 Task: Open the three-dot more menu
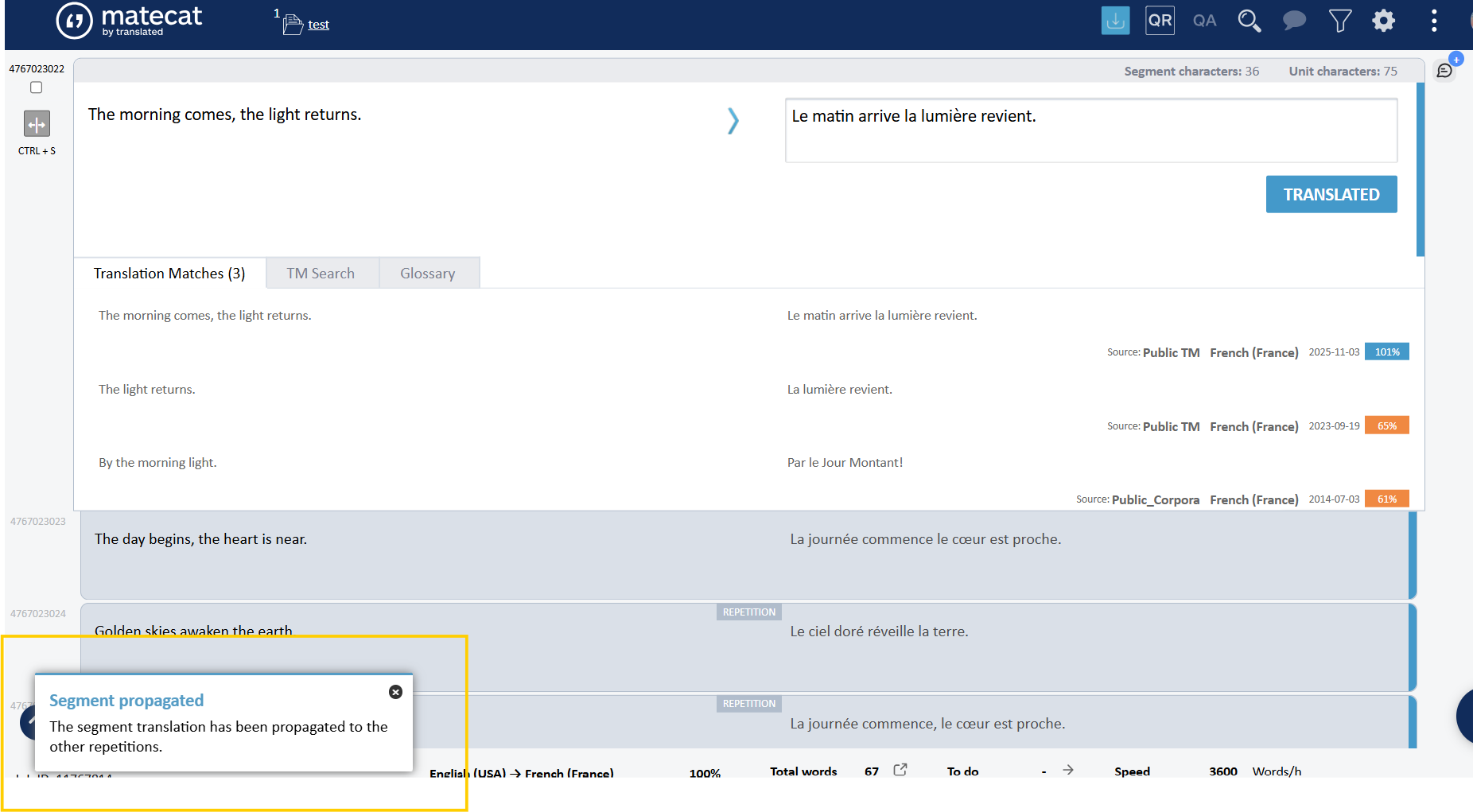pos(1434,21)
